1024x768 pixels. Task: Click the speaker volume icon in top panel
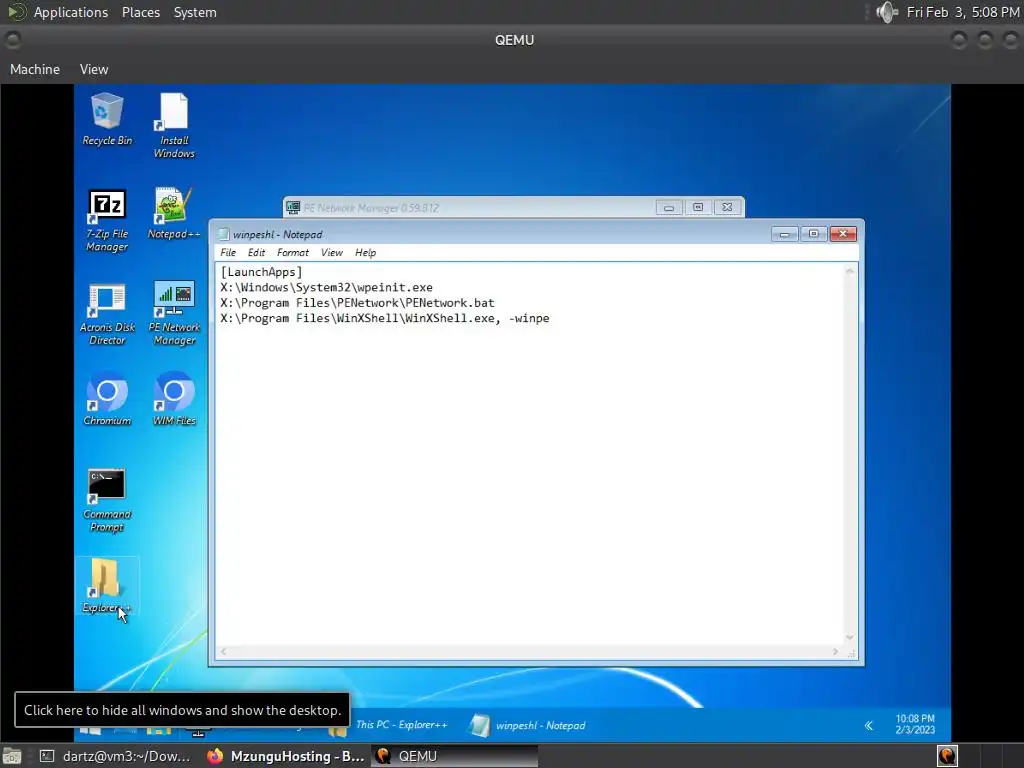(x=887, y=12)
